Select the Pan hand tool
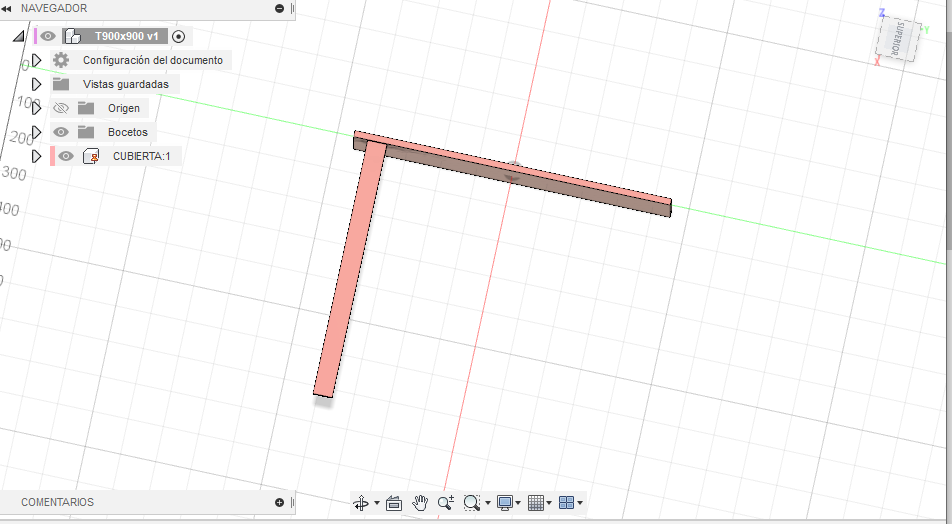952x524 pixels. 420,503
